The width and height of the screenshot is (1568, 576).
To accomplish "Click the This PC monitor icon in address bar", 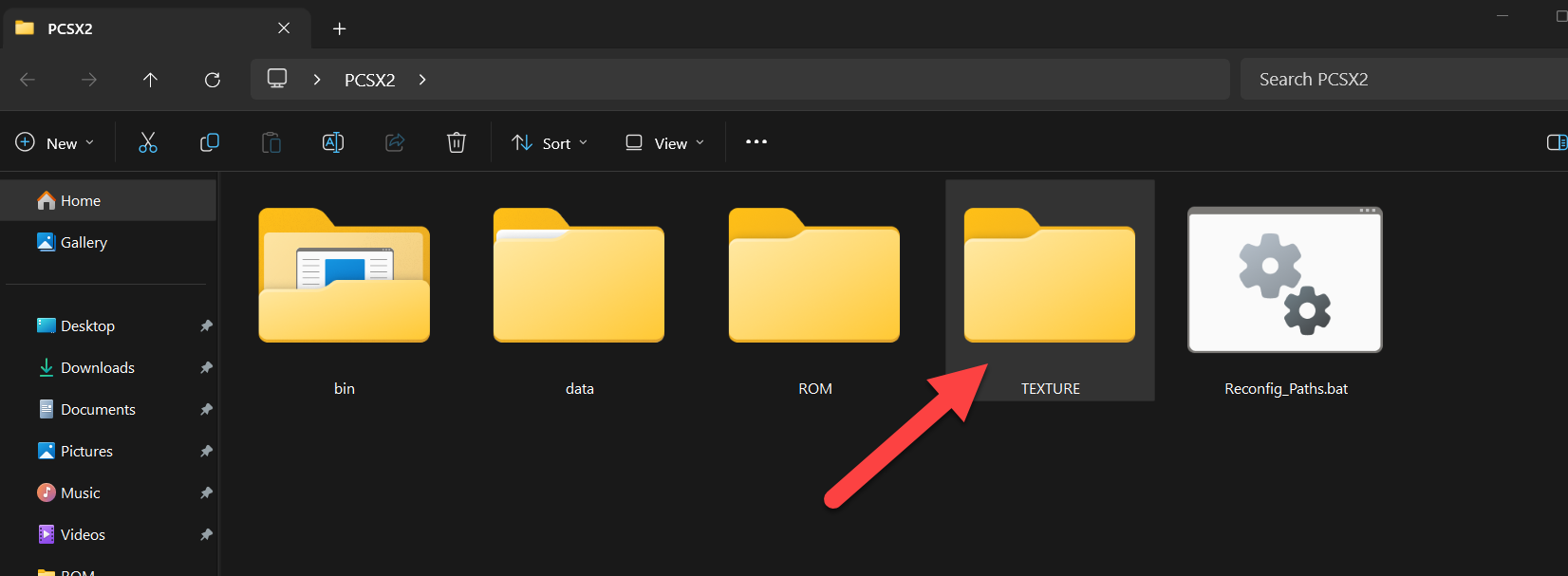I will click(277, 79).
